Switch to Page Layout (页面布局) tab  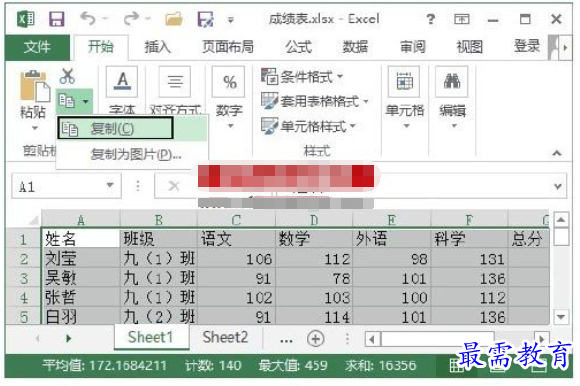228,47
